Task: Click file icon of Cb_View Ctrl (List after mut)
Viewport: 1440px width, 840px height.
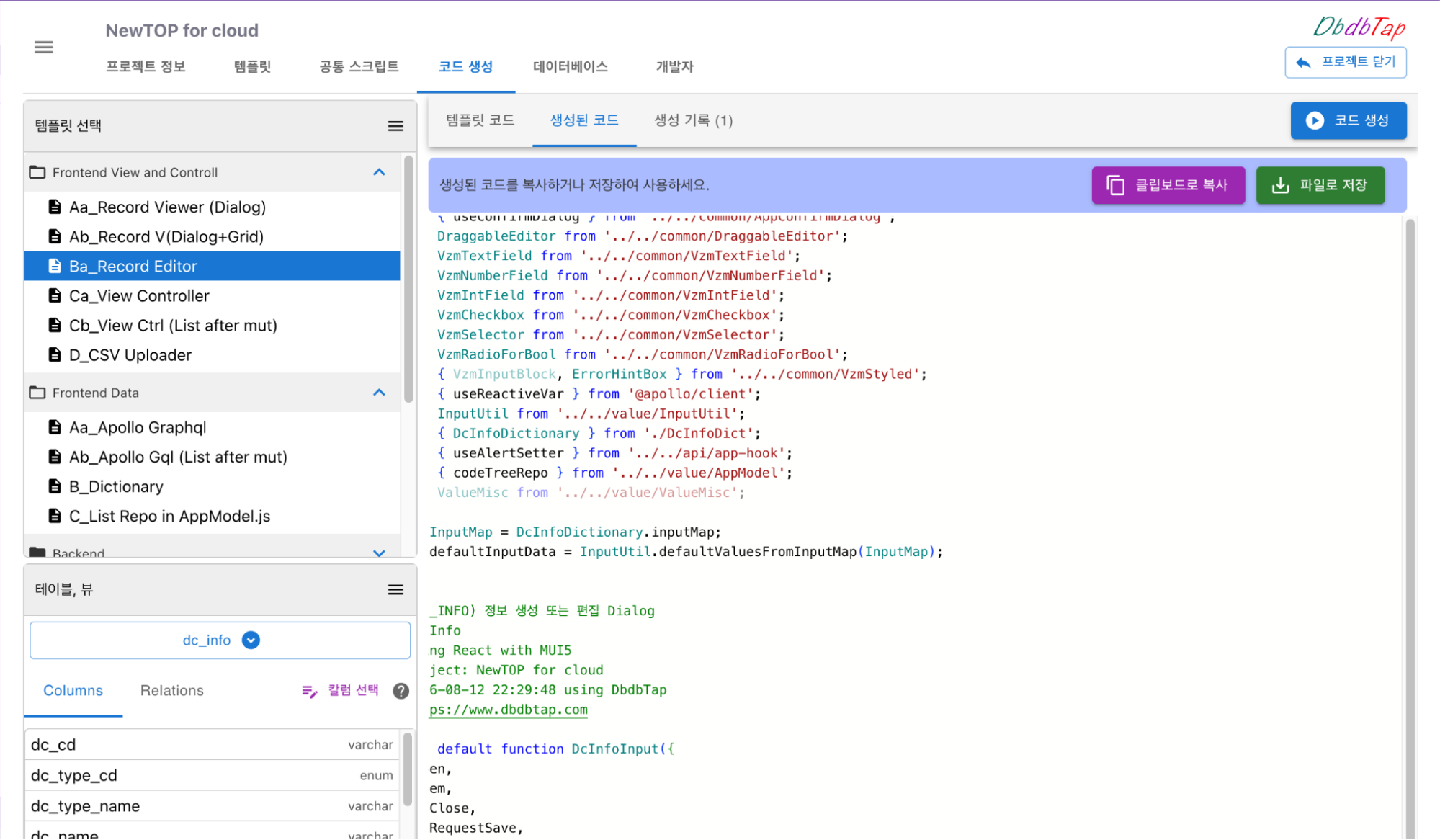Action: pyautogui.click(x=55, y=326)
